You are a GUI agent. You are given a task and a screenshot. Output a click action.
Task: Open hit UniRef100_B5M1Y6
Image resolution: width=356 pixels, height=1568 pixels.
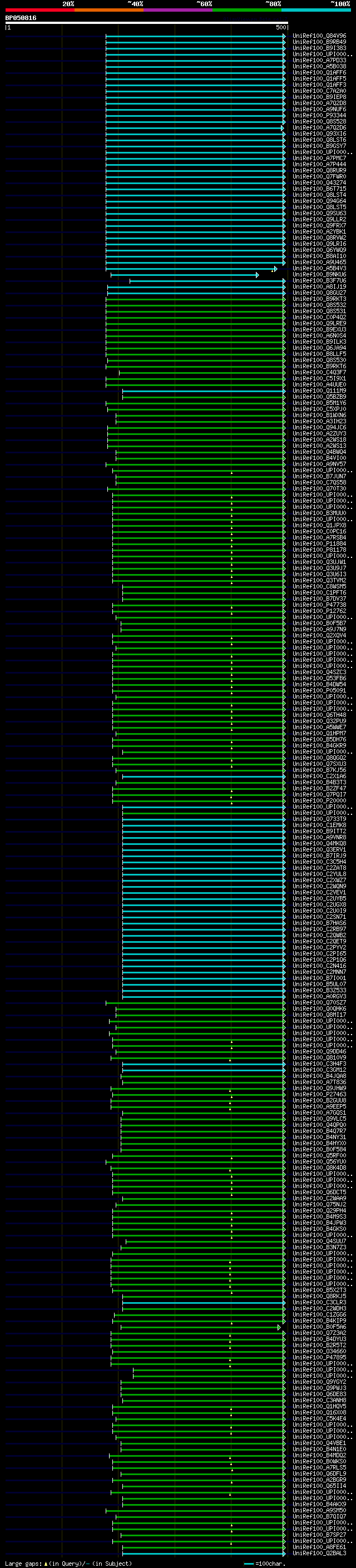(319, 404)
